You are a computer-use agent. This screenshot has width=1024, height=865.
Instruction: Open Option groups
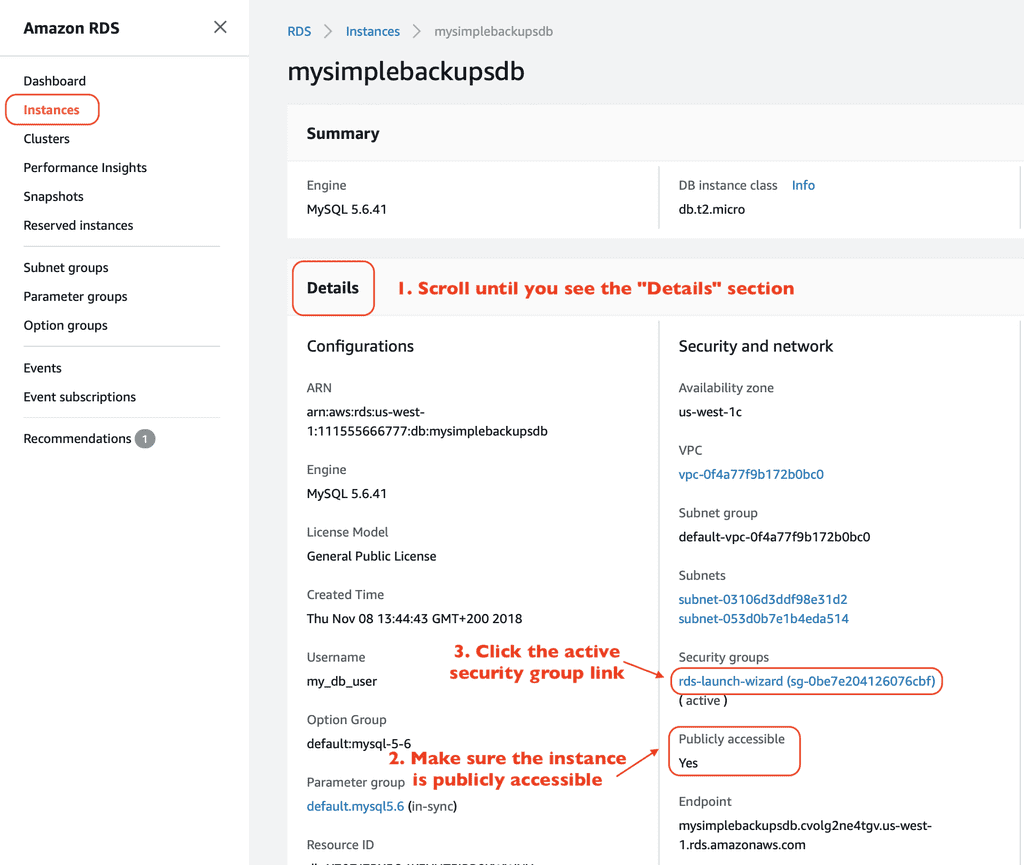[x=65, y=326]
